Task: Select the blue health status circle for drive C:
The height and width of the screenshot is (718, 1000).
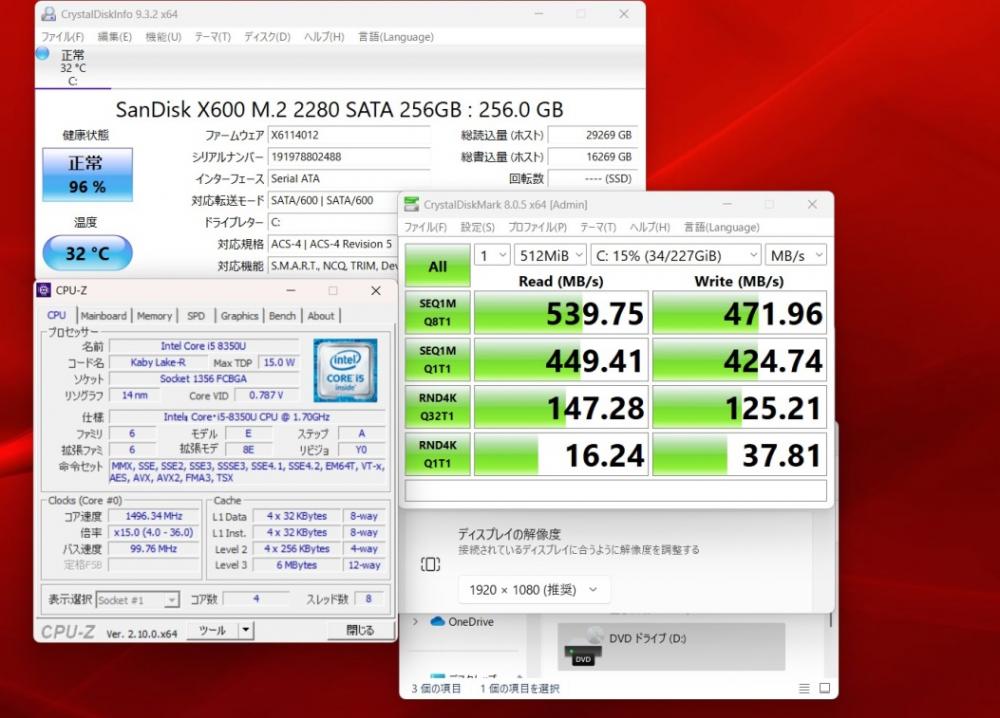Action: [43, 54]
